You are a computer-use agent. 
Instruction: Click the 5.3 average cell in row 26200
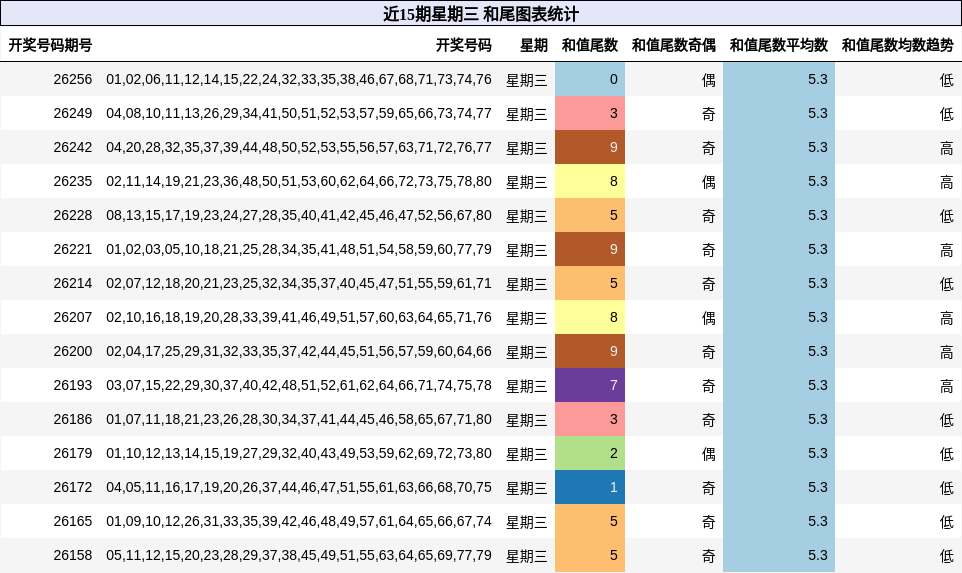point(779,352)
